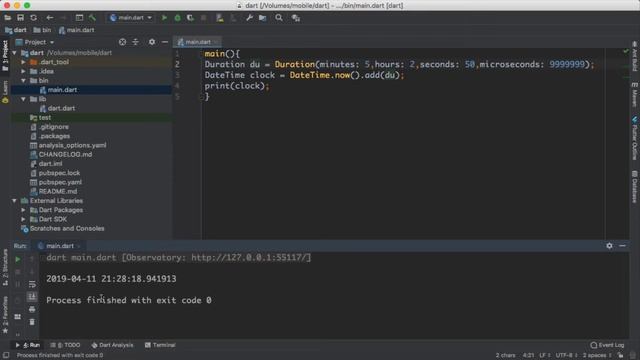
Task: Open the Favorites side tool window
Action: coord(5,315)
